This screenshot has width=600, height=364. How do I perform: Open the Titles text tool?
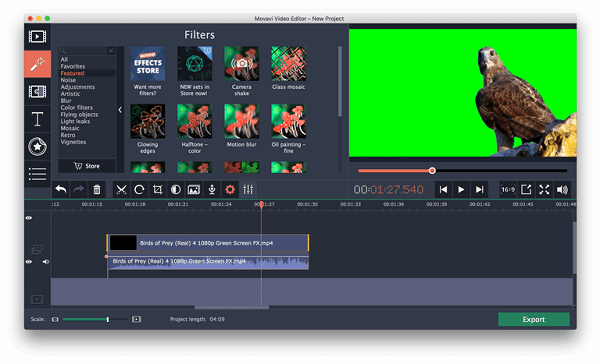(37, 119)
